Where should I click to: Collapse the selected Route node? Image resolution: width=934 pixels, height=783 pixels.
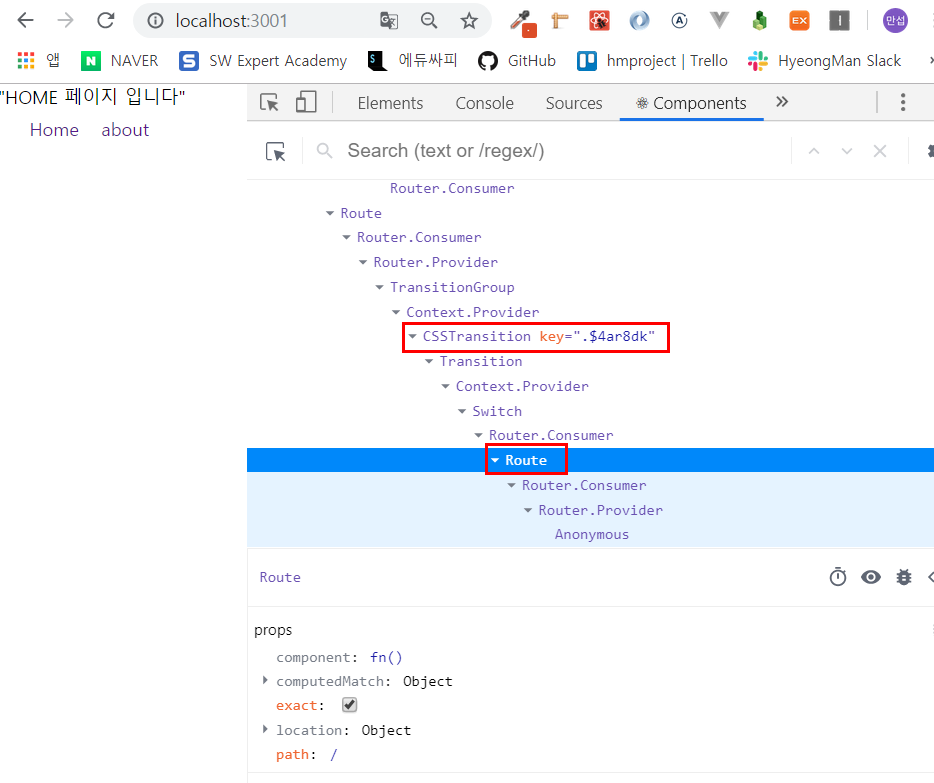coord(494,460)
